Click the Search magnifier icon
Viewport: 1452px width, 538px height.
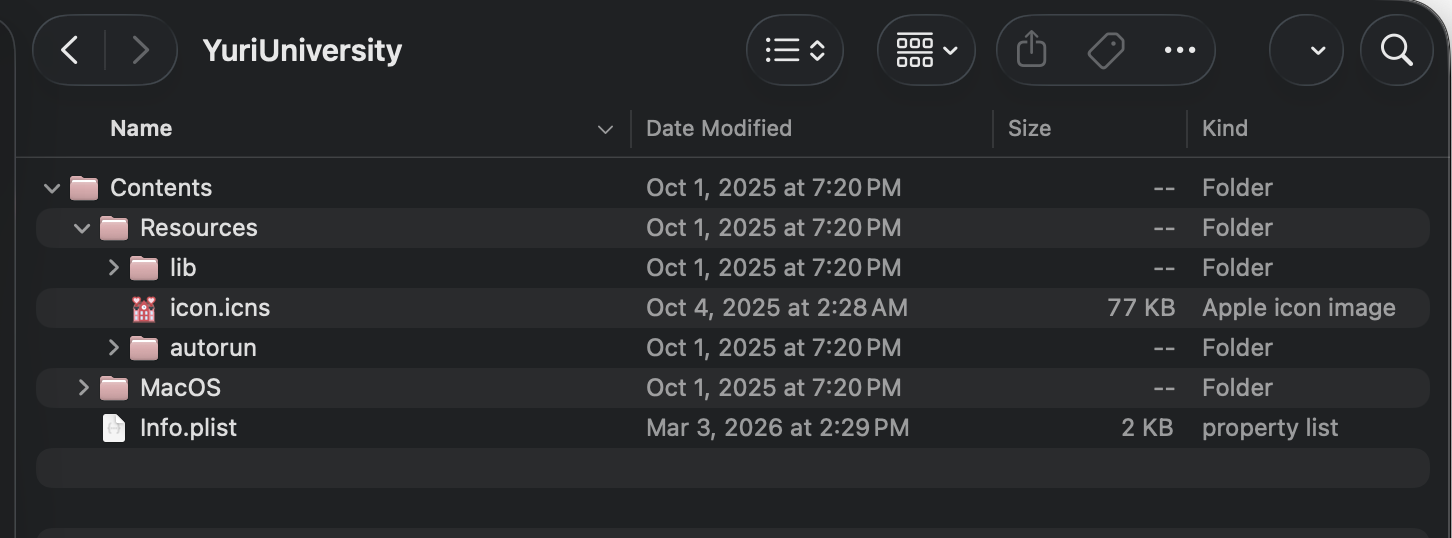(1396, 50)
